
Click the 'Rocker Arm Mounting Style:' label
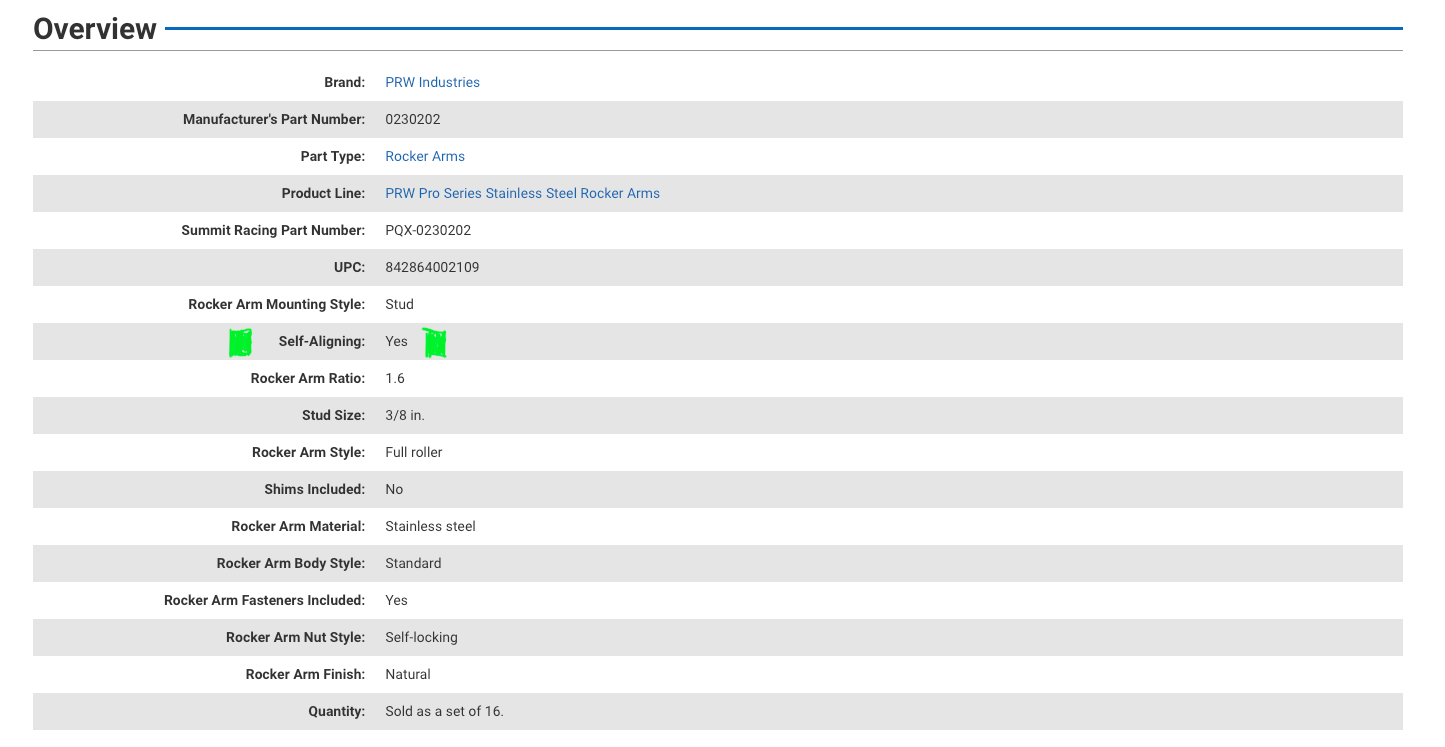277,304
